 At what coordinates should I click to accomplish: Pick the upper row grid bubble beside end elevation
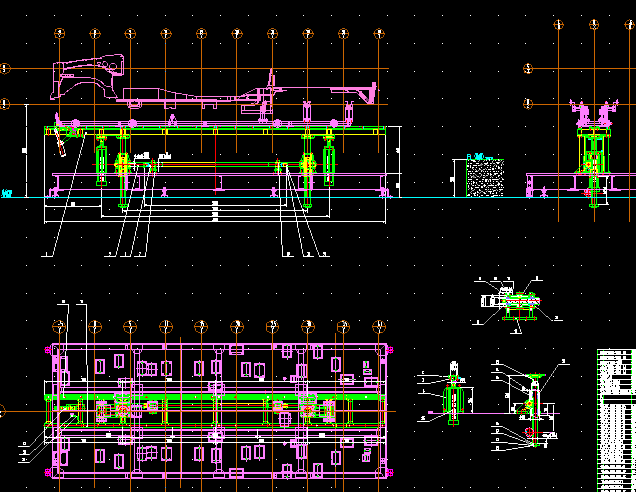pyautogui.click(x=528, y=69)
